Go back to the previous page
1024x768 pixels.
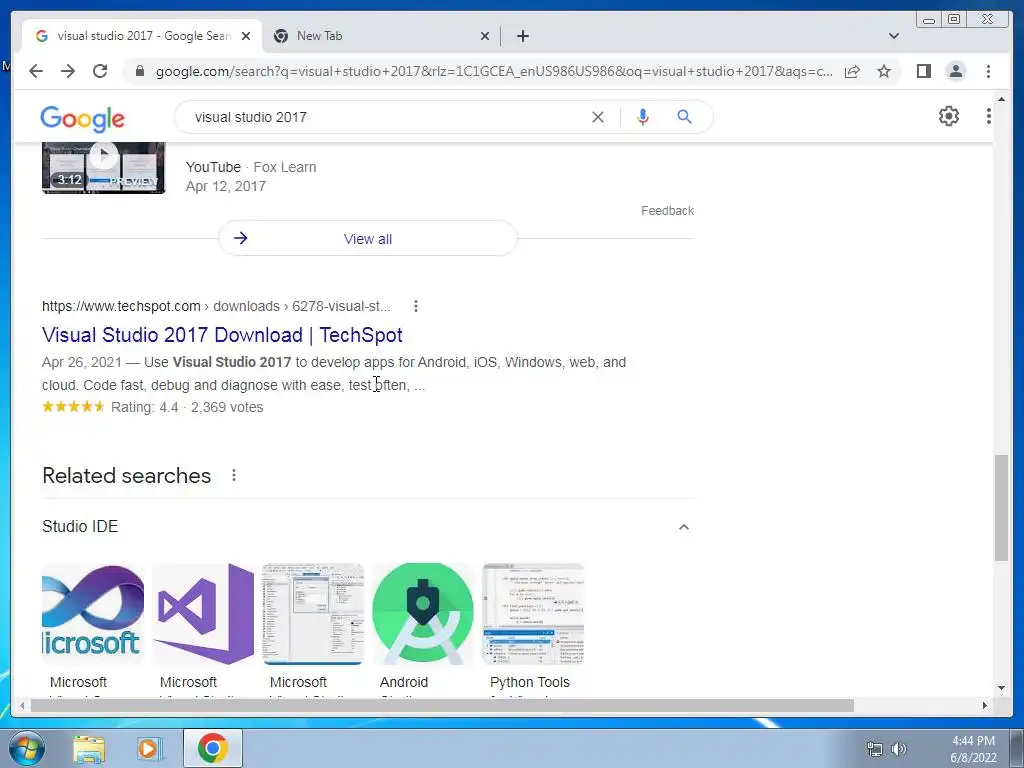[x=36, y=71]
